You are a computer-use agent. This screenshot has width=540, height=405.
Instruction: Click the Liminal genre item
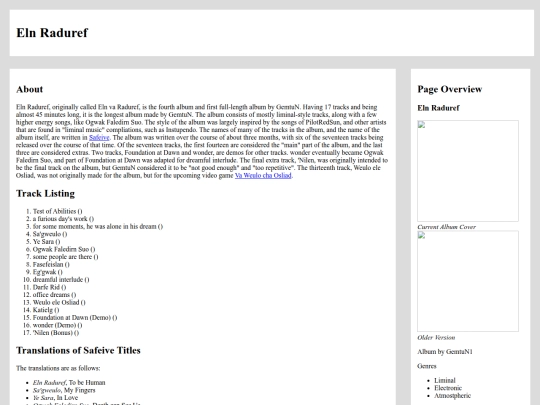coord(445,380)
